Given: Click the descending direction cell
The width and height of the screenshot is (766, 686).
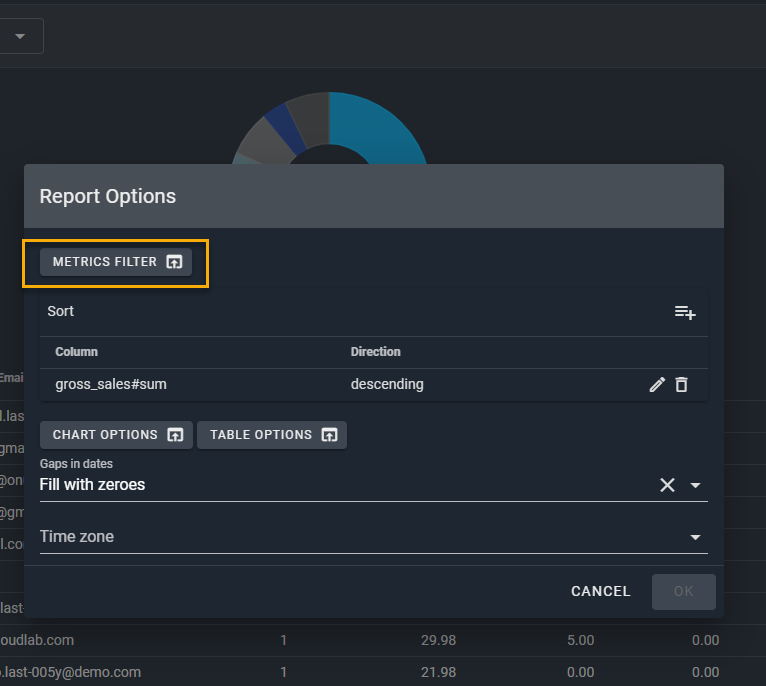Looking at the screenshot, I should tap(387, 384).
